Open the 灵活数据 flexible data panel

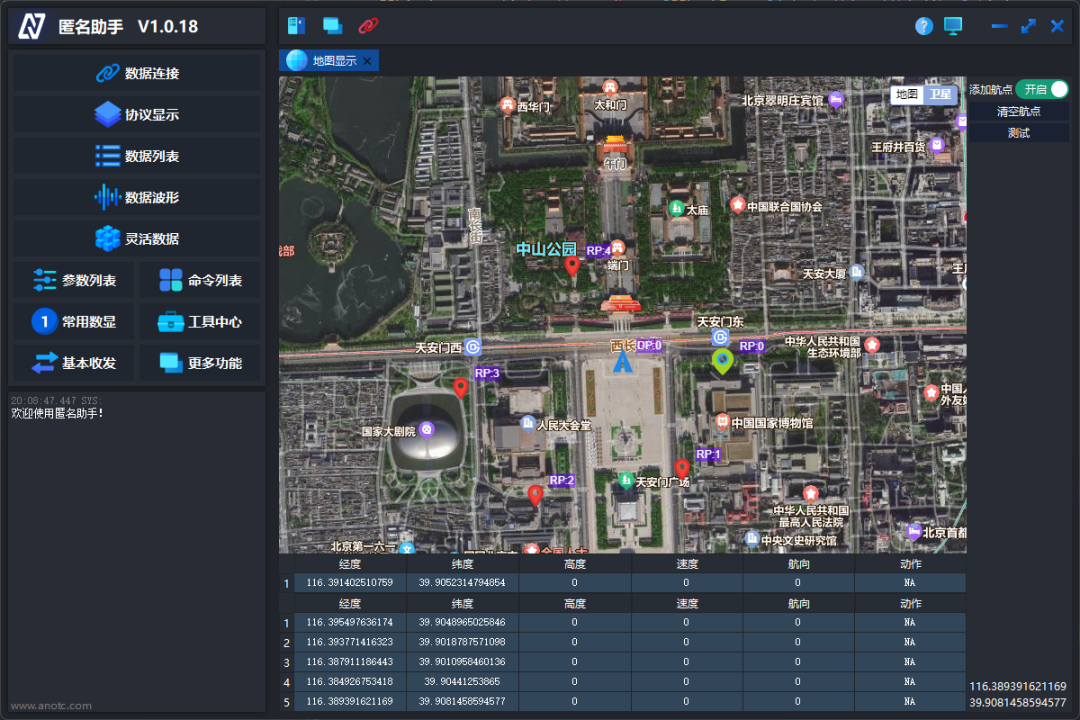tap(136, 238)
